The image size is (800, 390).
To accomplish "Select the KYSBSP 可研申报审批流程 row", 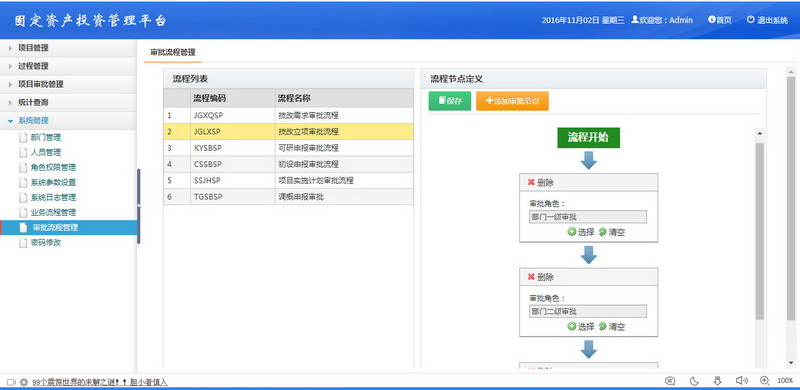I will [288, 148].
